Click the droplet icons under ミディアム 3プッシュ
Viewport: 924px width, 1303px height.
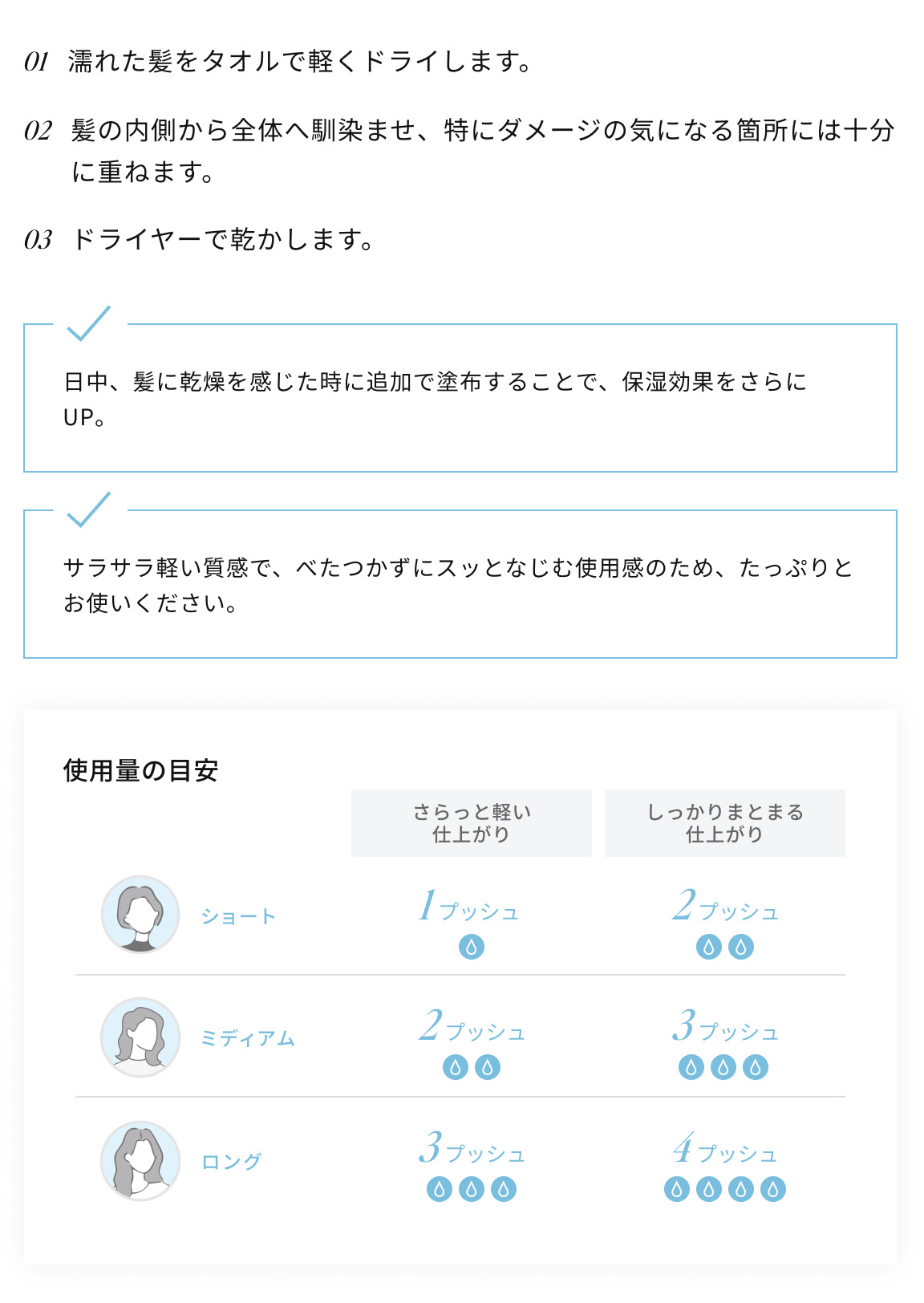coord(723,1067)
